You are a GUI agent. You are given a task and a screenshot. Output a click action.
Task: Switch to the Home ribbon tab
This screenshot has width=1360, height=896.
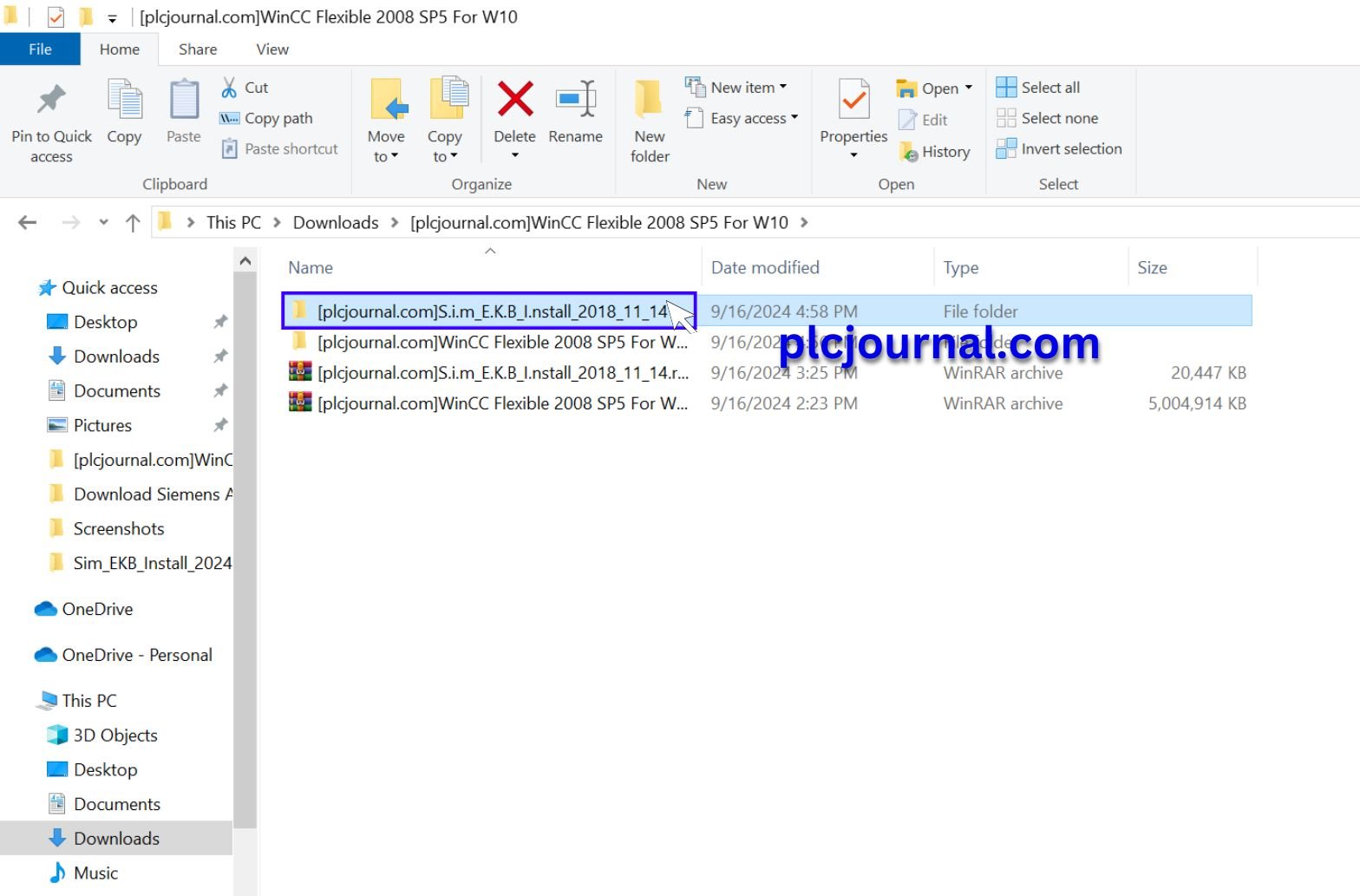(x=120, y=49)
